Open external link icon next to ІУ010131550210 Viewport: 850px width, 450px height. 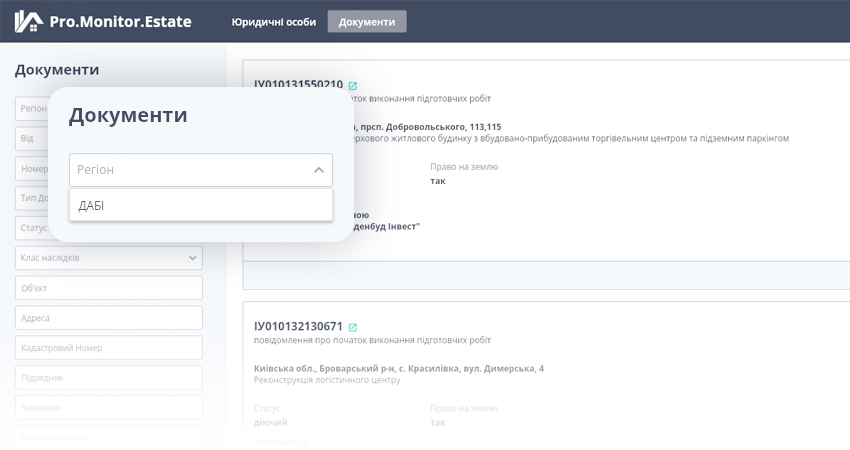[x=352, y=86]
